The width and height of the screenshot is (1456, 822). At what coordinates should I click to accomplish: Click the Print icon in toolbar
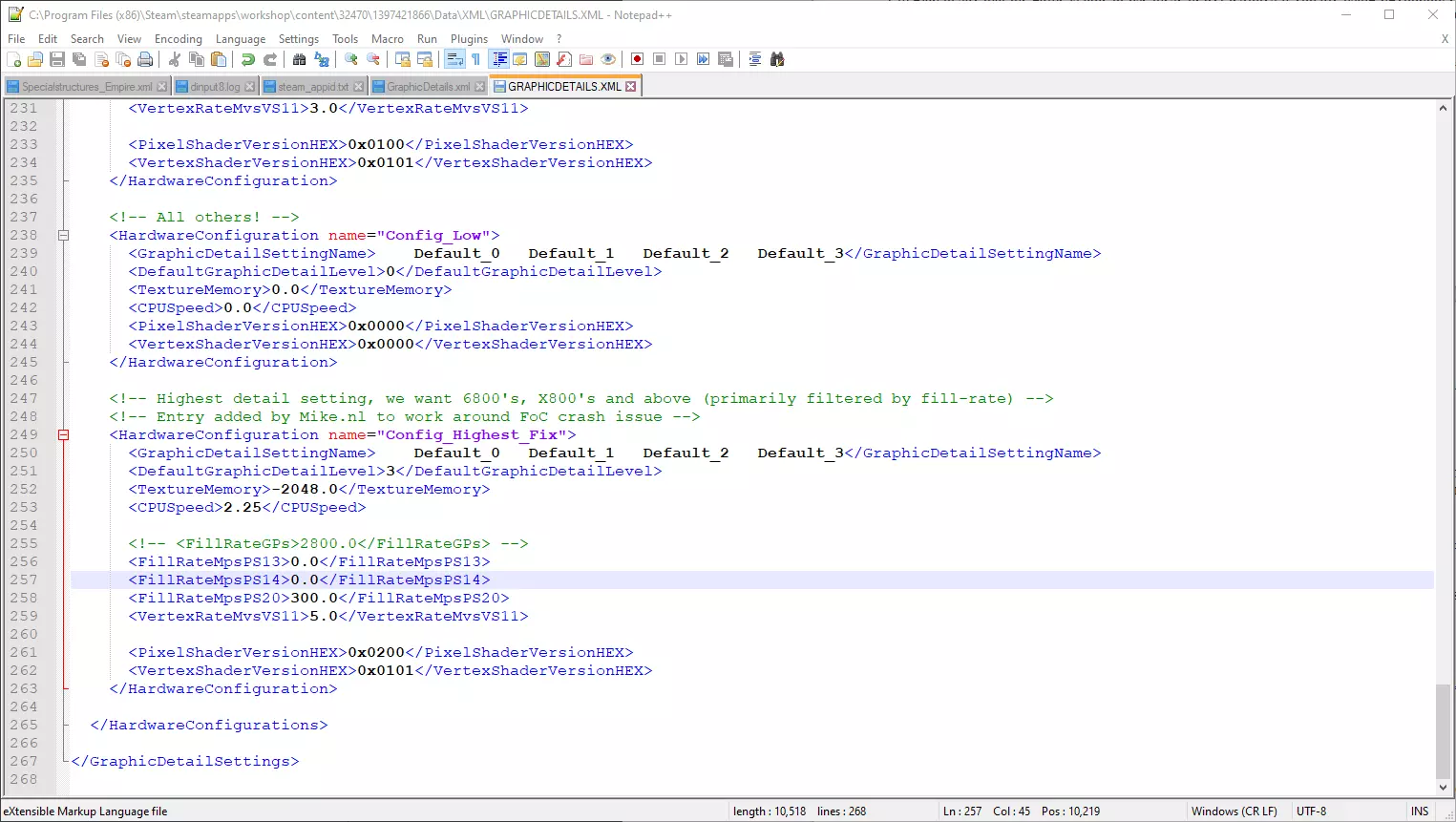pos(145,59)
